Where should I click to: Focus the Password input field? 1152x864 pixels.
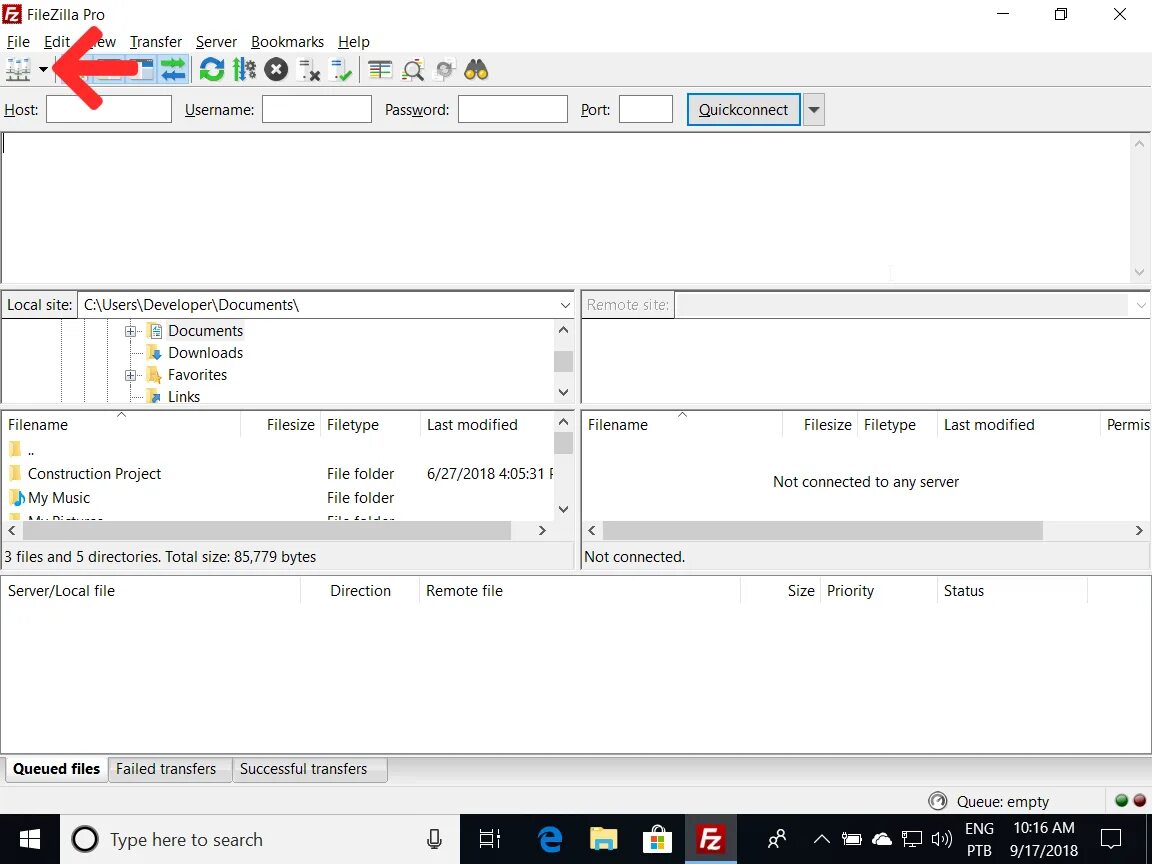(513, 109)
